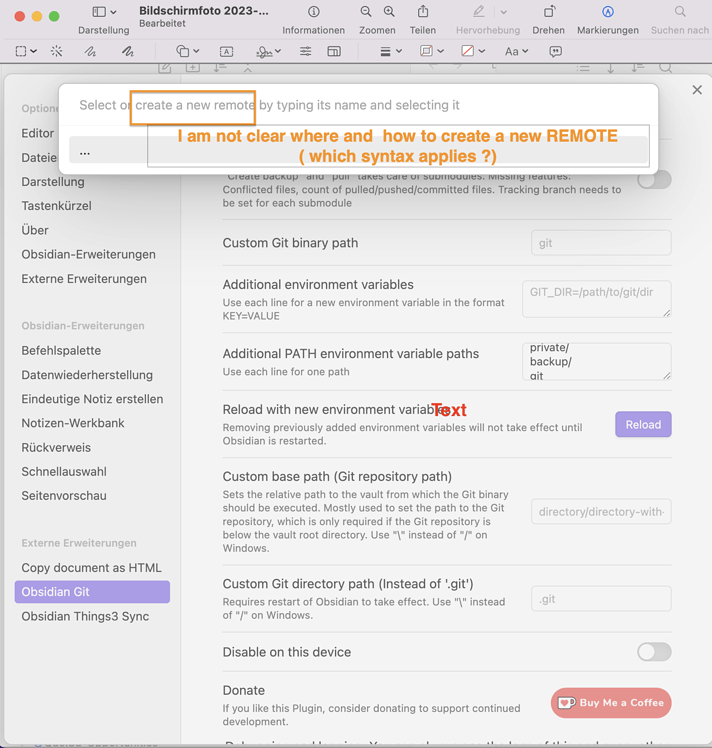712x748 pixels.
Task: Select the Sketch pen tool
Action: (x=90, y=51)
